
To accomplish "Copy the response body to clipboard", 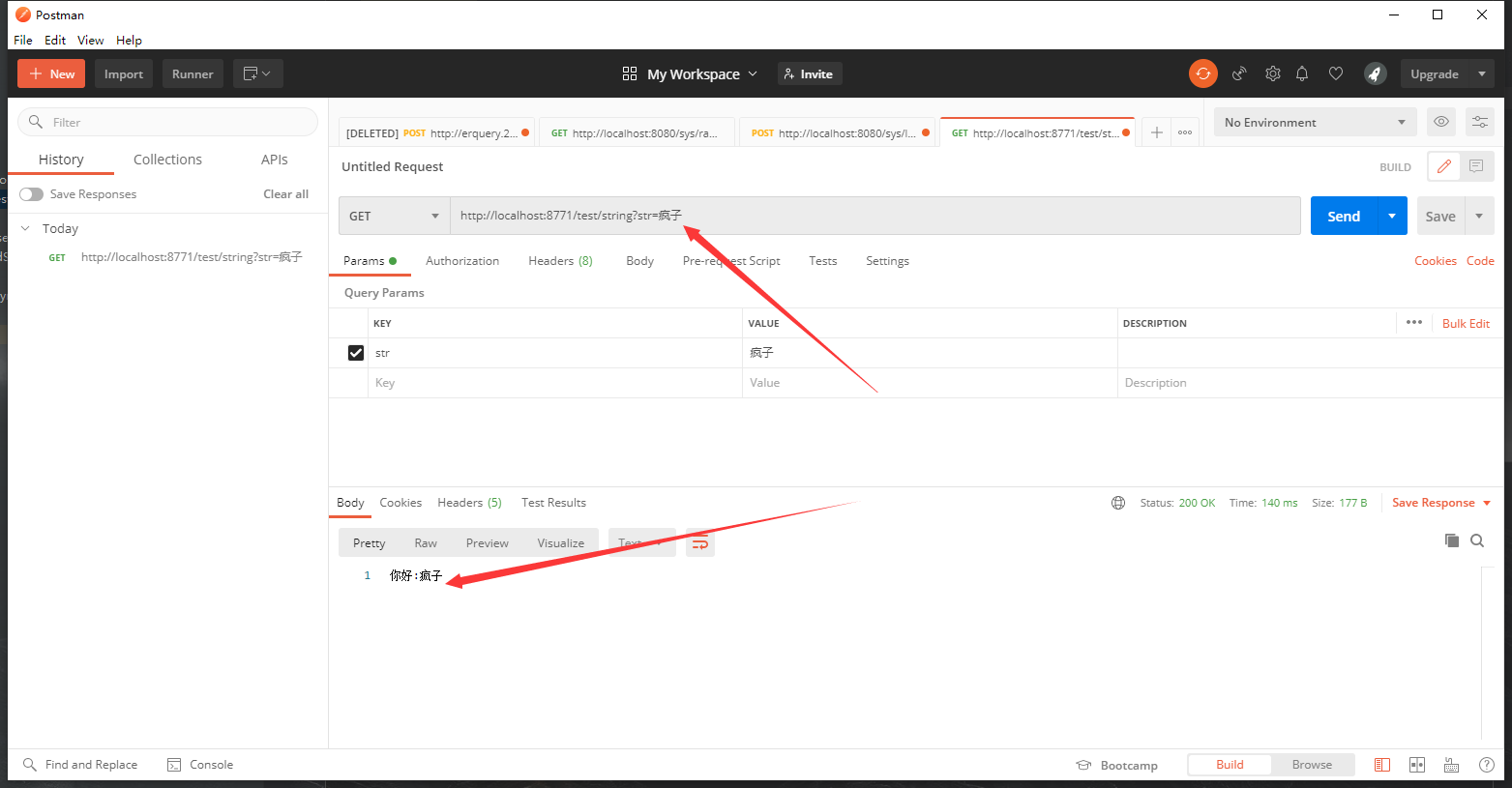I will coord(1451,540).
